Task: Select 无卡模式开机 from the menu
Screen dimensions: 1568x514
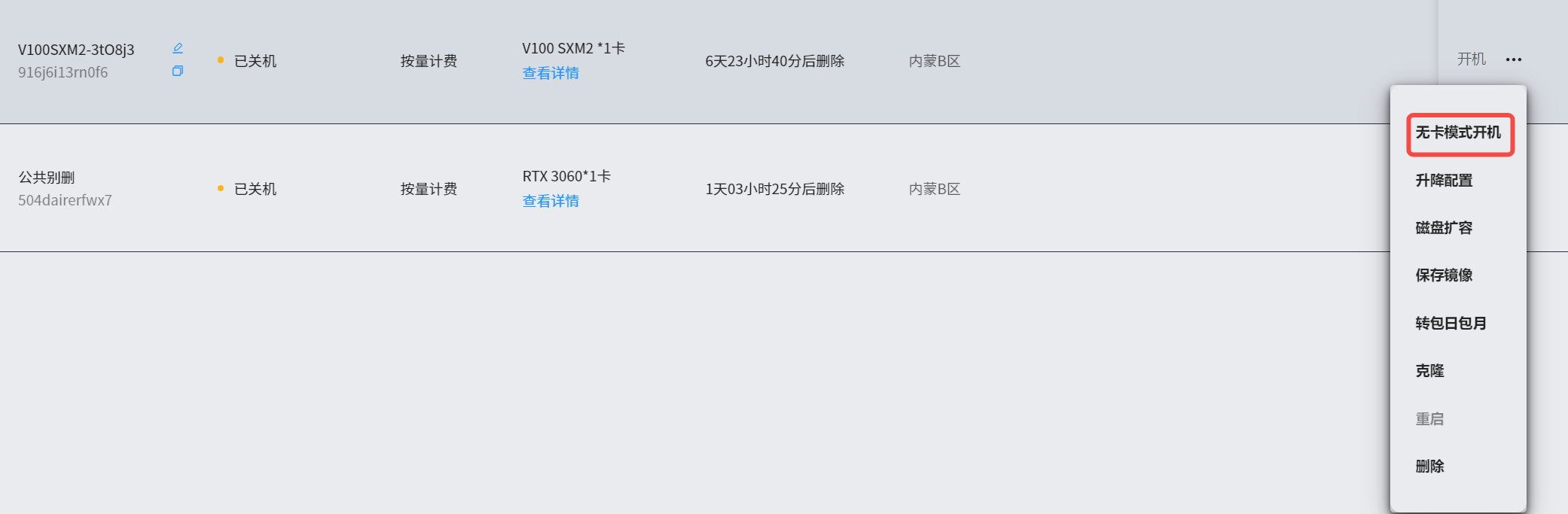Action: coord(1458,133)
